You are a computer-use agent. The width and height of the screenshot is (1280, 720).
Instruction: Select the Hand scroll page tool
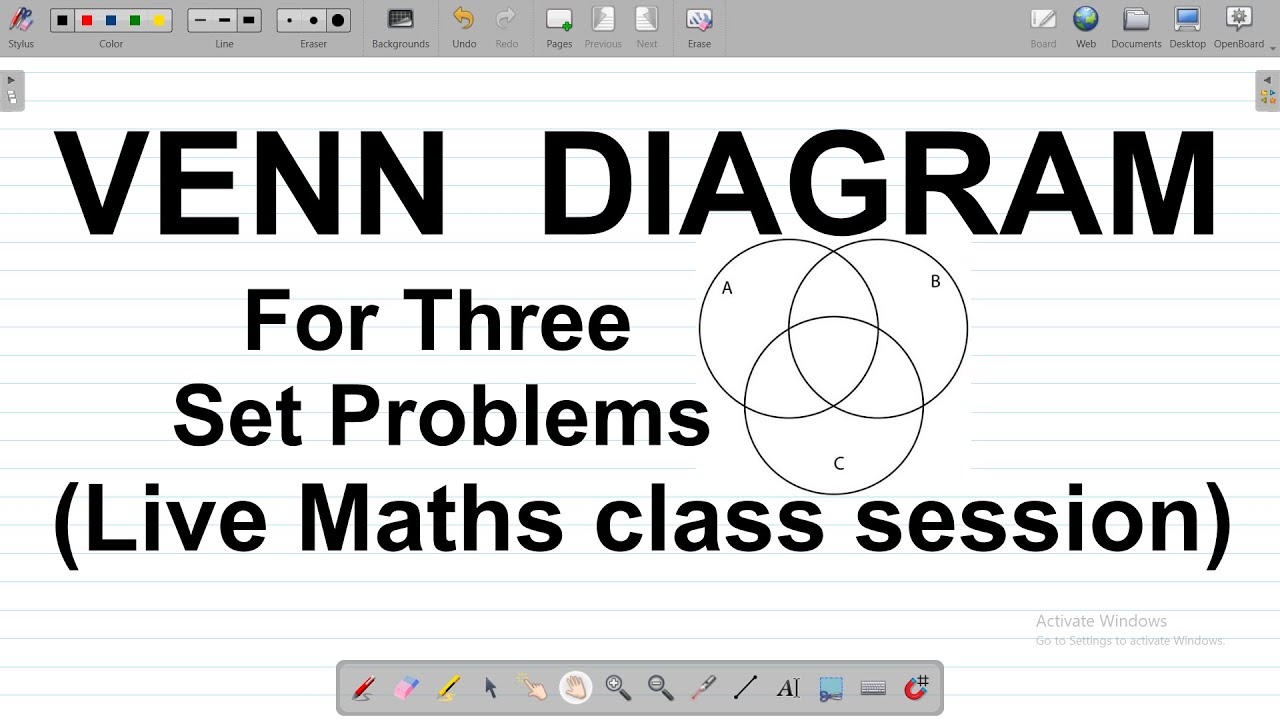[x=576, y=688]
